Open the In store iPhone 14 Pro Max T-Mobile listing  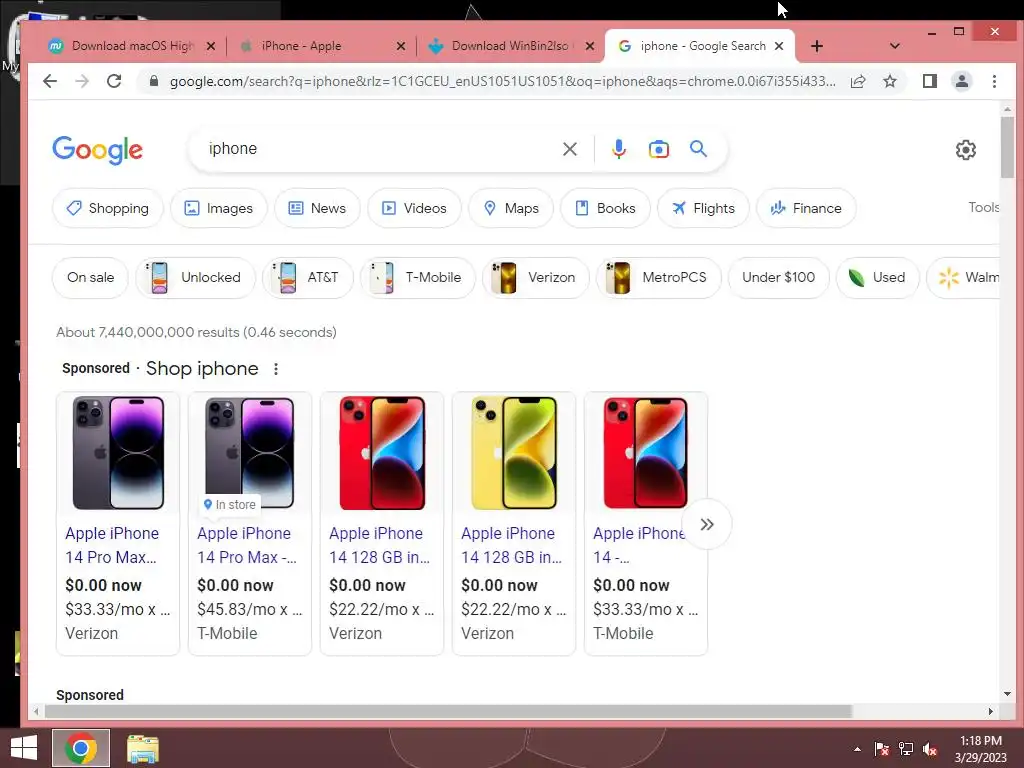[250, 524]
